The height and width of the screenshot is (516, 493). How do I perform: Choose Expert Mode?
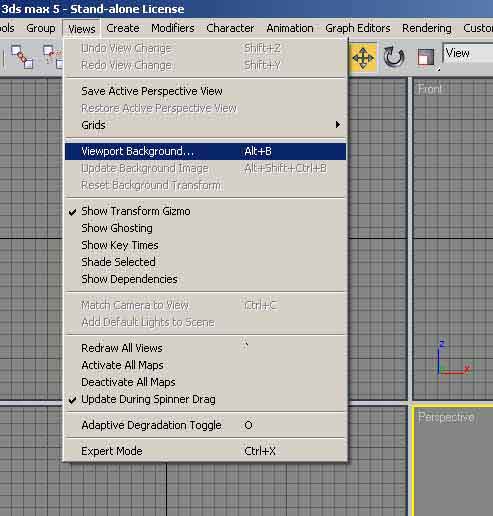pos(206,451)
